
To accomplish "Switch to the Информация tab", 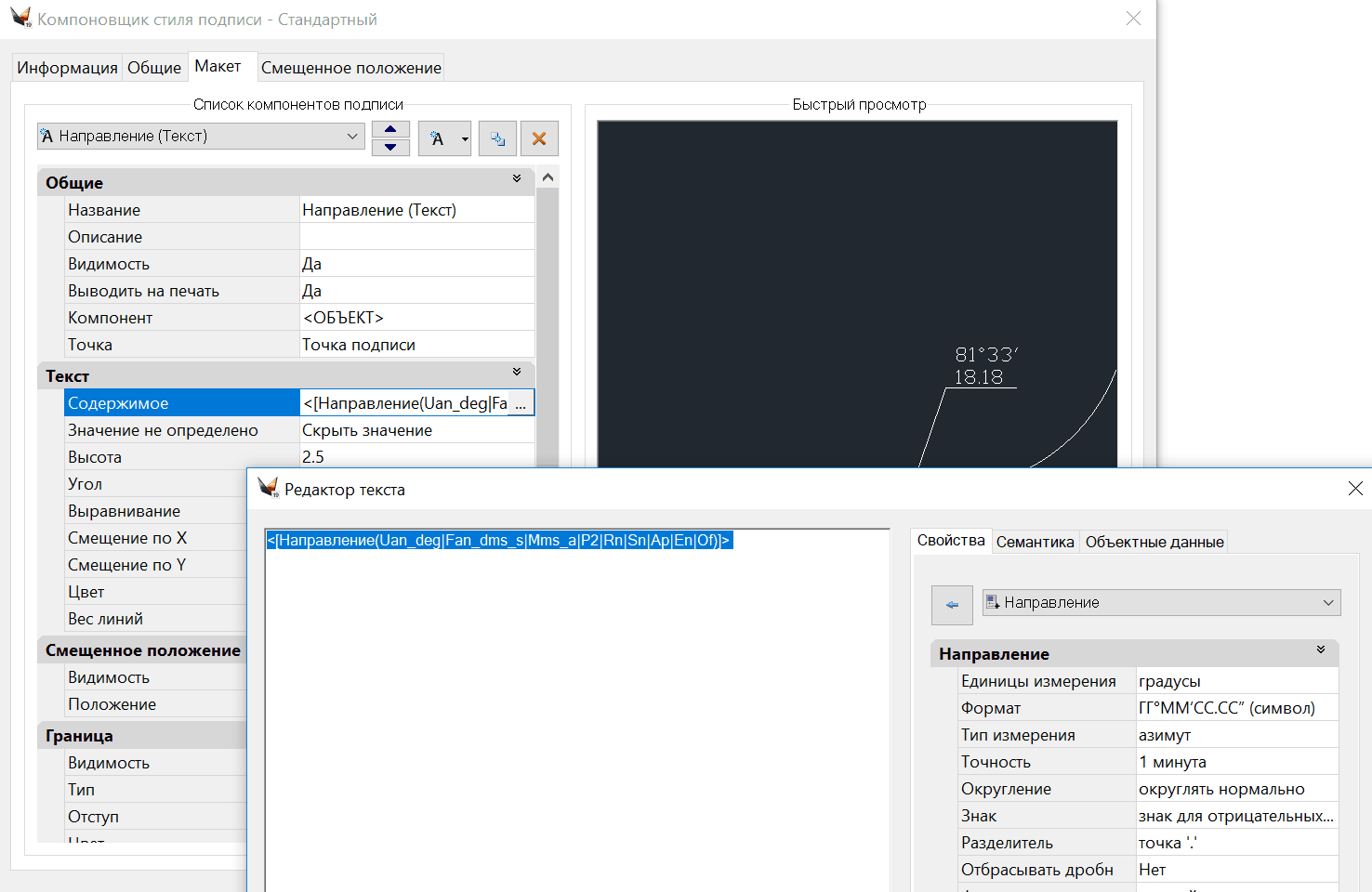I will [67, 68].
